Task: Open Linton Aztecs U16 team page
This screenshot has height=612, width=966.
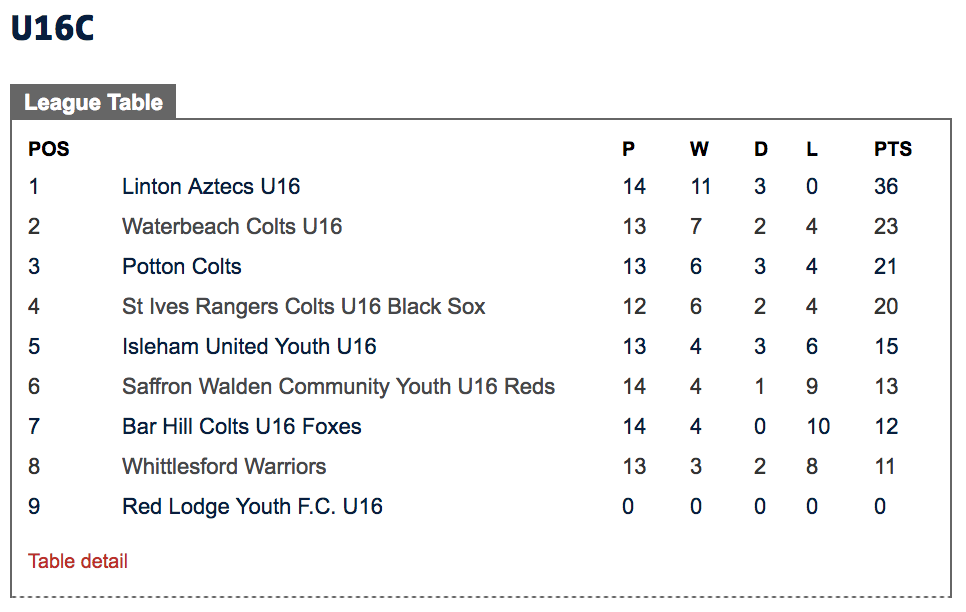Action: (211, 186)
